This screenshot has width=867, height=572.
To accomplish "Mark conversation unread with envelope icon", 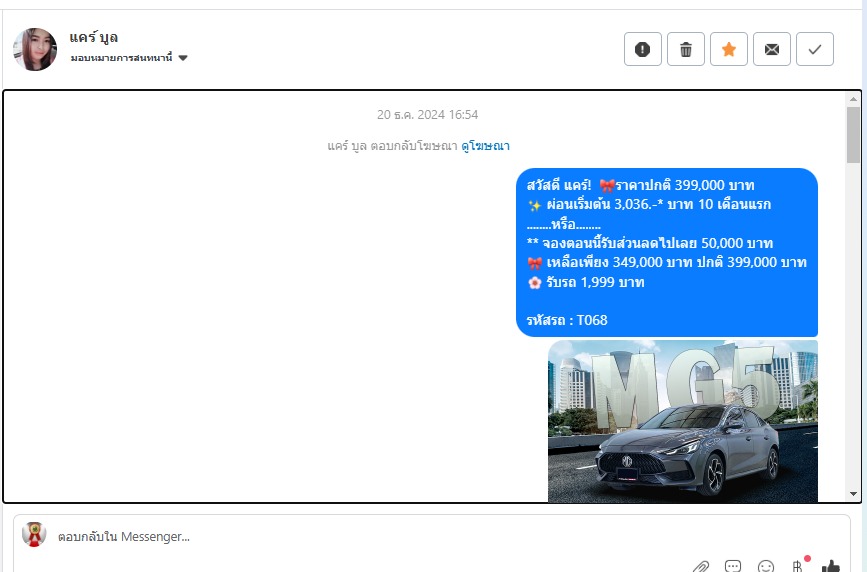I will (x=772, y=49).
